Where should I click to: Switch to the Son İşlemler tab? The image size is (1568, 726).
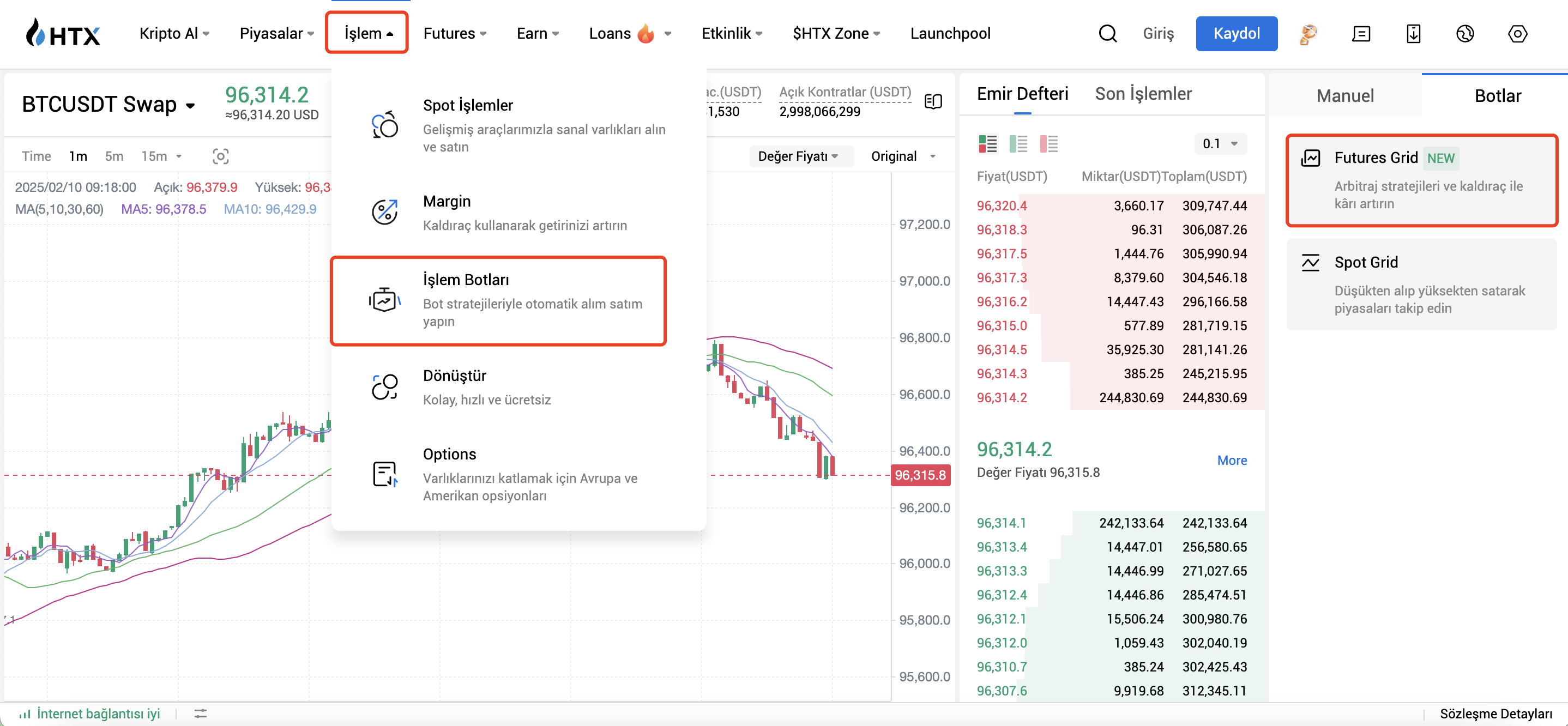pyautogui.click(x=1143, y=94)
